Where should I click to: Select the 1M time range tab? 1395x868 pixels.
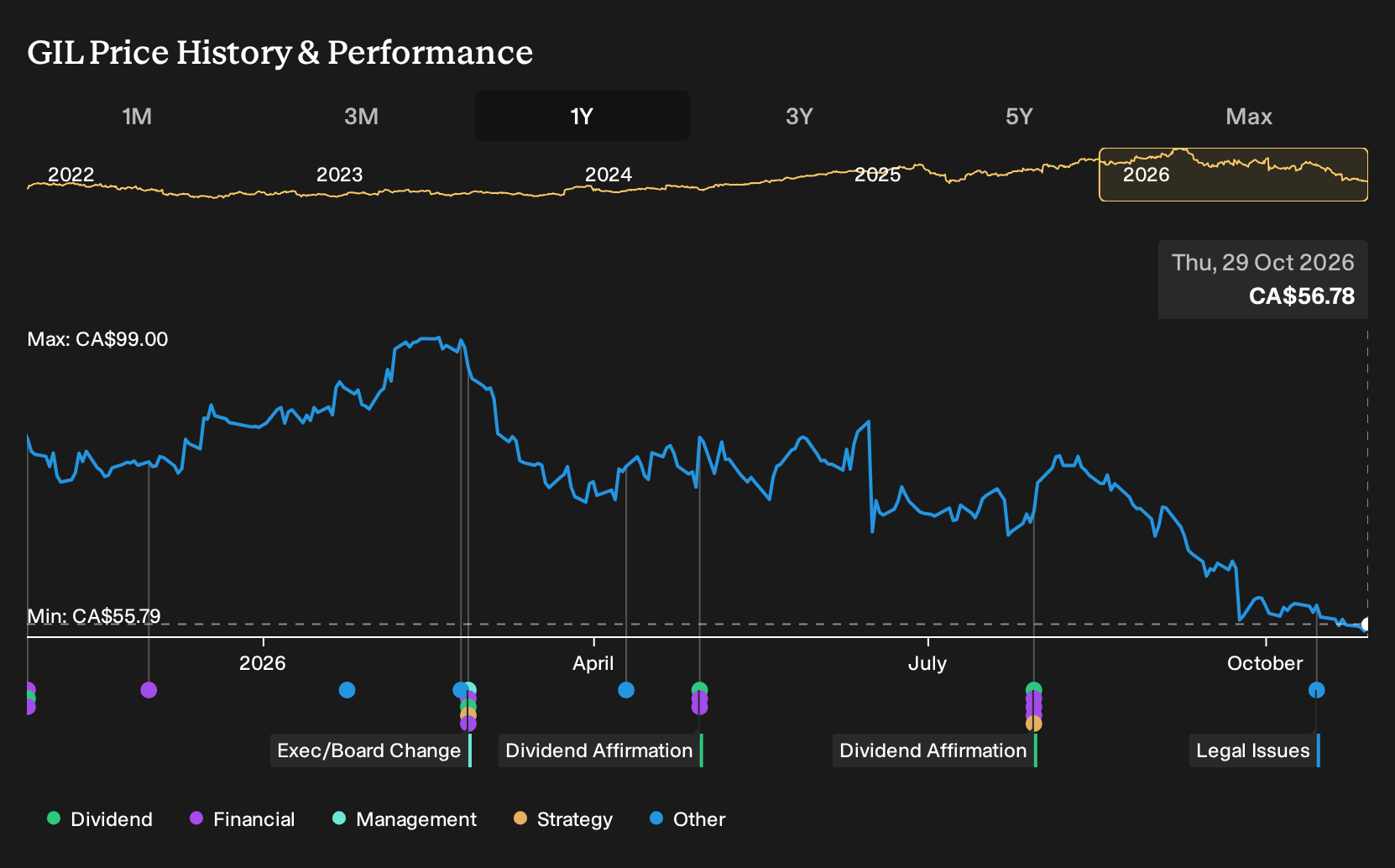pyautogui.click(x=137, y=116)
